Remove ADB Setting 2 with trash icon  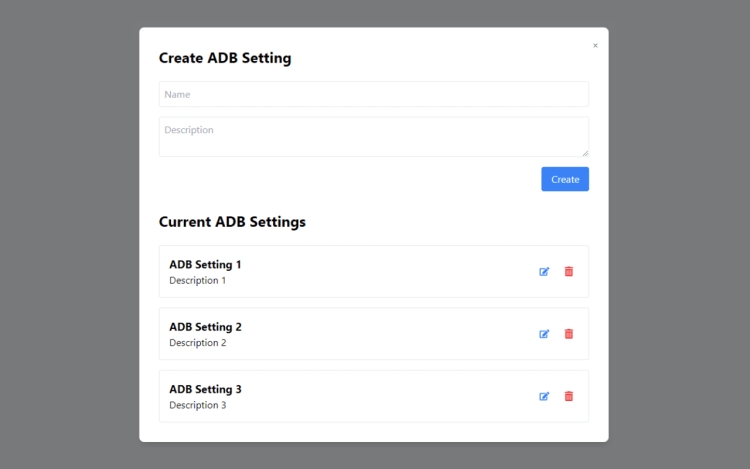569,334
